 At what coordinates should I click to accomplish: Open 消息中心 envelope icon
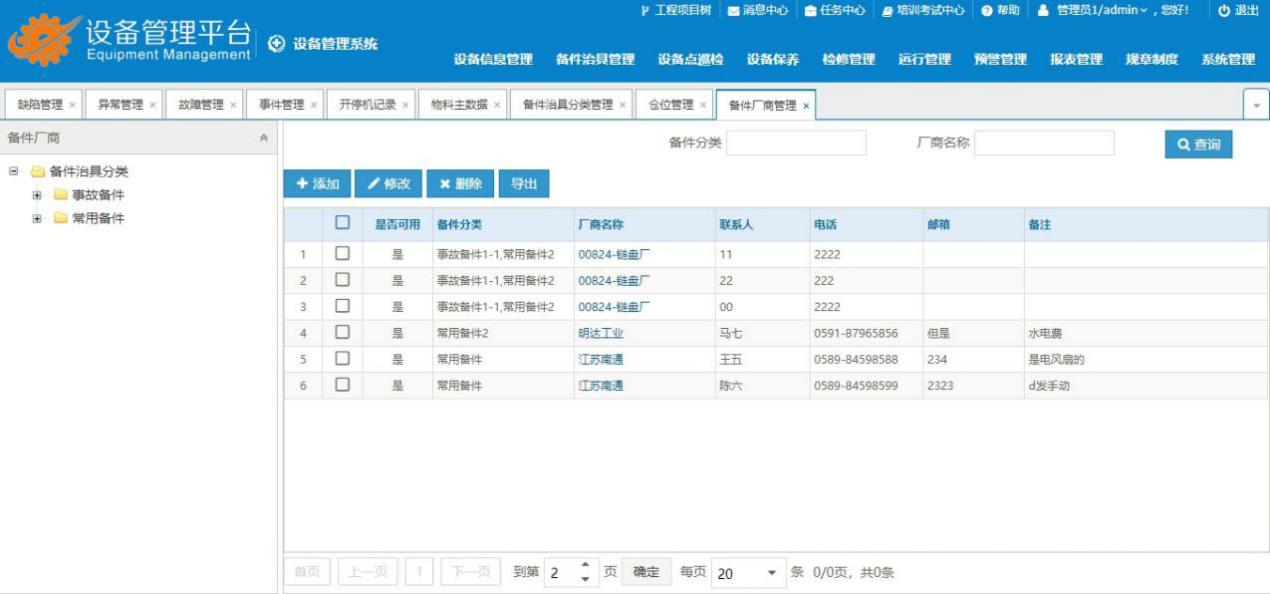tap(732, 10)
